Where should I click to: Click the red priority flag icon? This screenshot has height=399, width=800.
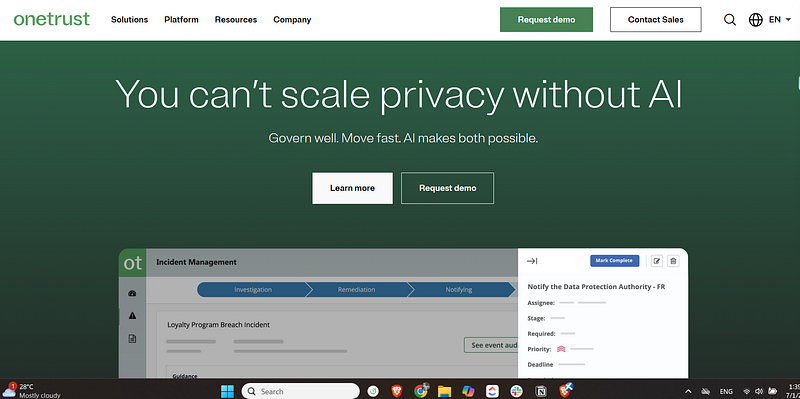561,349
